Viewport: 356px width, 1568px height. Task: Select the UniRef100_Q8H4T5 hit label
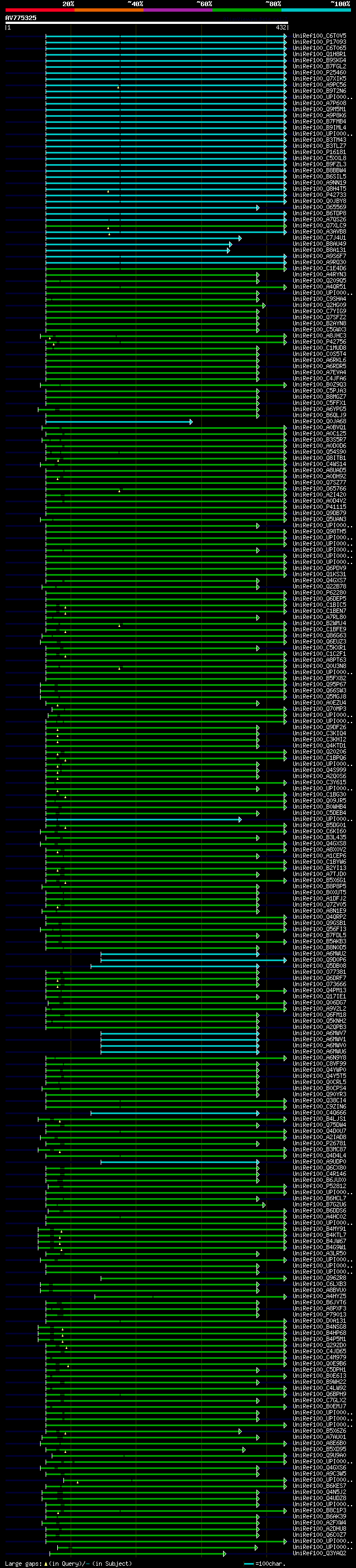point(319,189)
